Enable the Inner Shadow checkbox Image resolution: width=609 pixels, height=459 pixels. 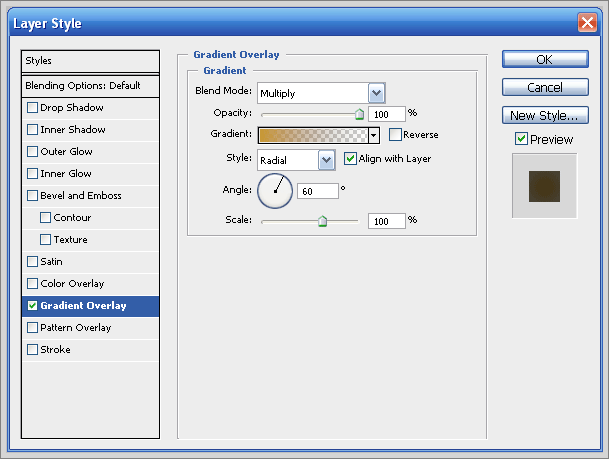[32, 129]
